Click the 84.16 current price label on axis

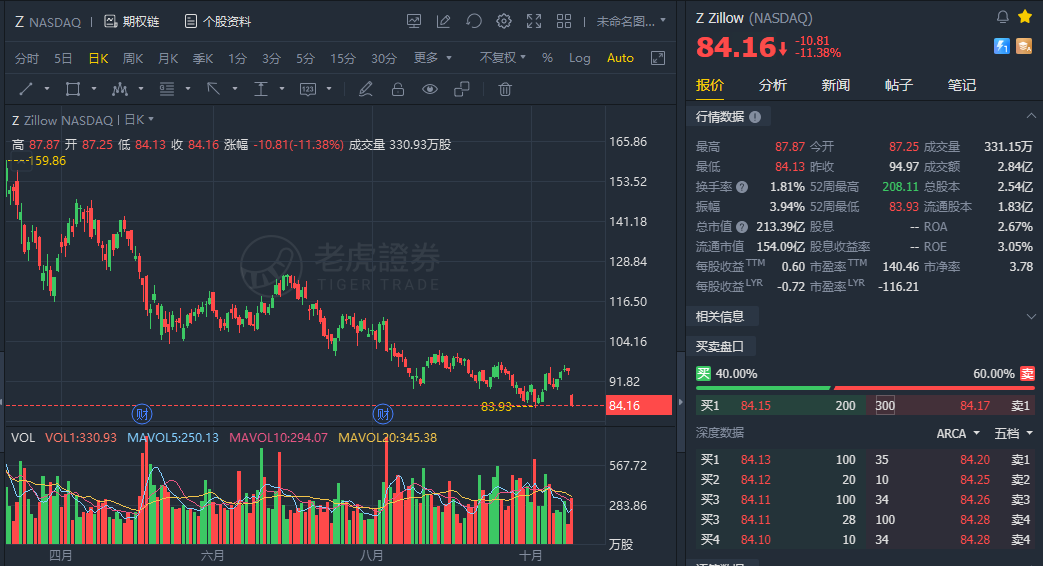click(639, 405)
